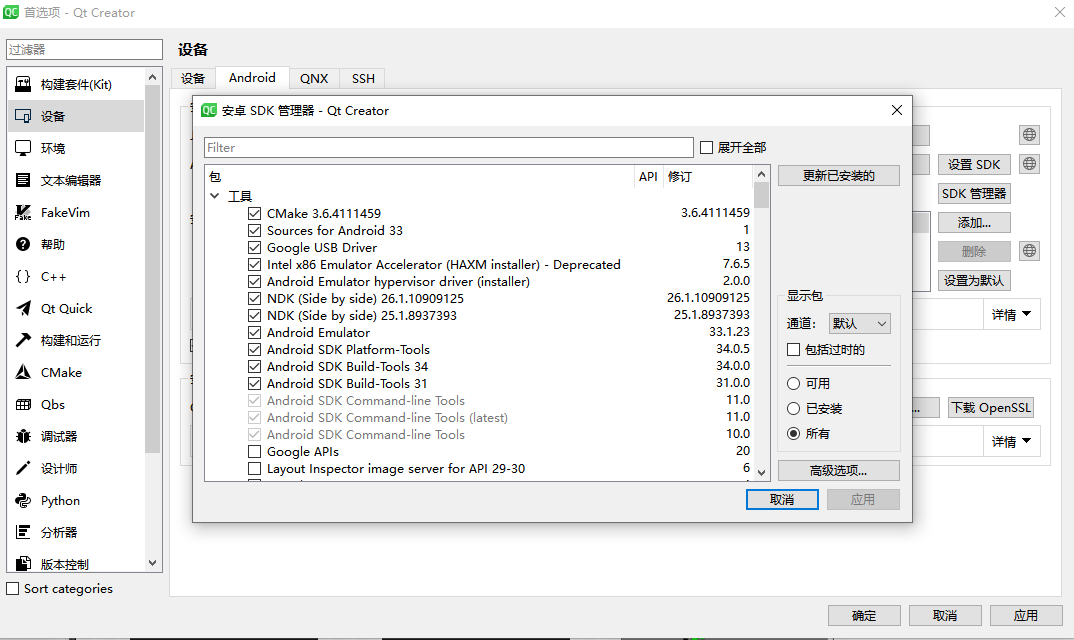This screenshot has height=640, width=1074.
Task: Sort packages by the 修订 column header
Action: coord(708,177)
